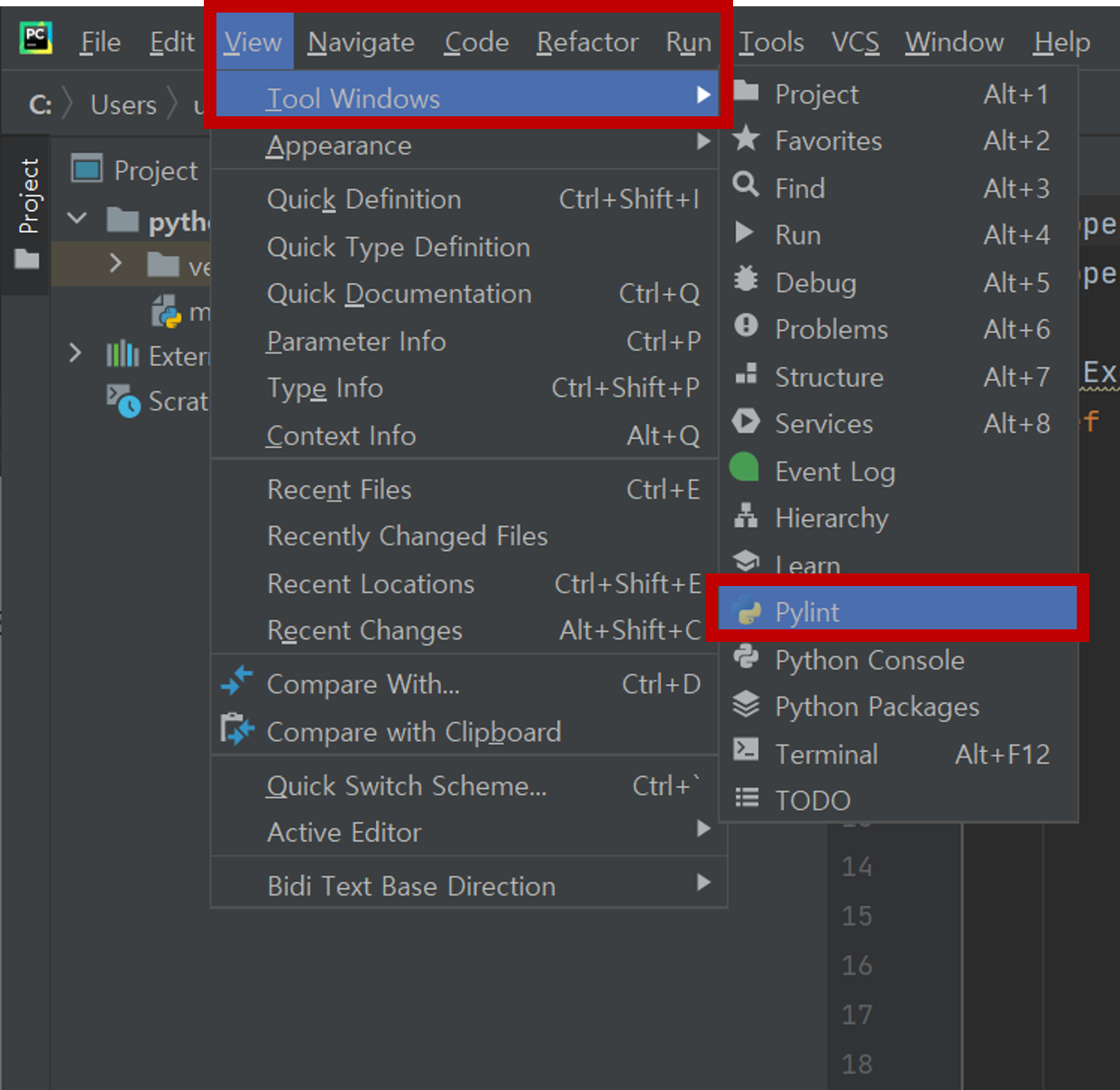Open the Navigate menu

(361, 41)
